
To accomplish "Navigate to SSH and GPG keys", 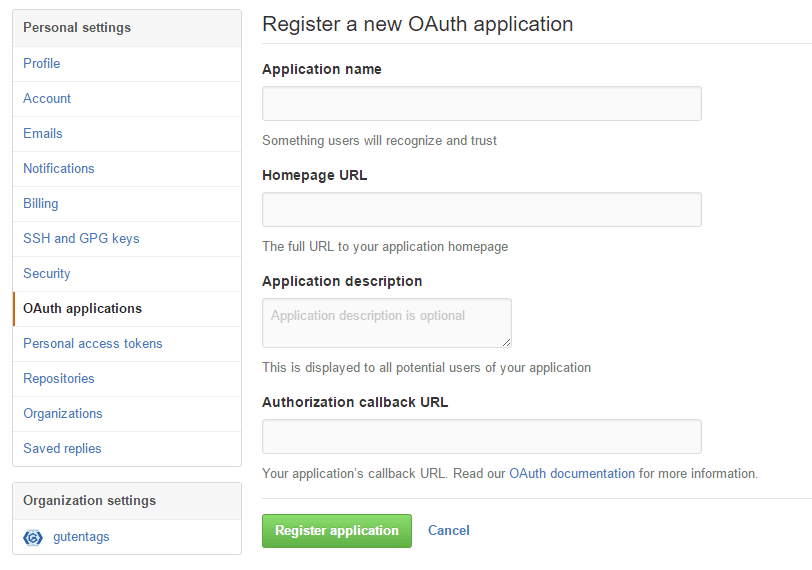I will [x=81, y=238].
